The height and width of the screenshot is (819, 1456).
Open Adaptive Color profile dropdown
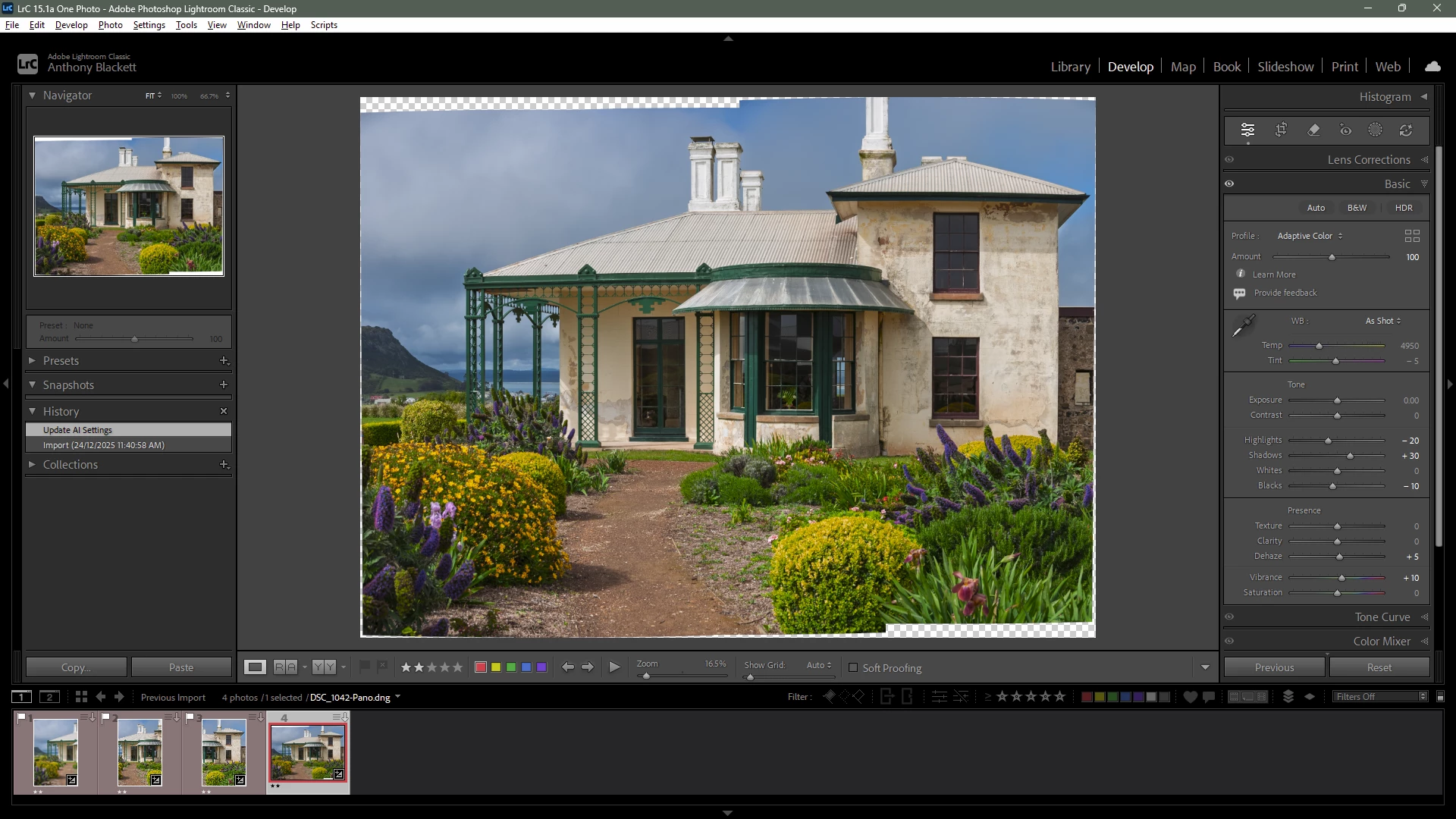pyautogui.click(x=1310, y=236)
